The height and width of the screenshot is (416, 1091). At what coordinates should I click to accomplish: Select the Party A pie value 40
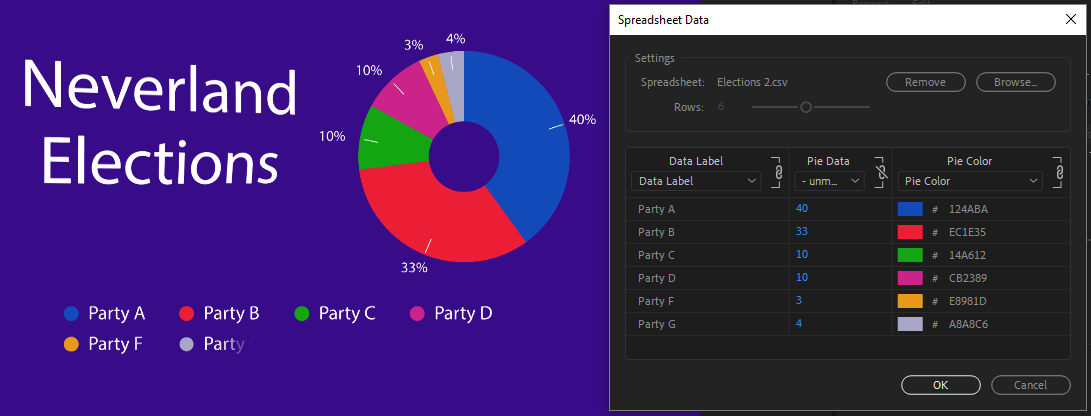(802, 209)
